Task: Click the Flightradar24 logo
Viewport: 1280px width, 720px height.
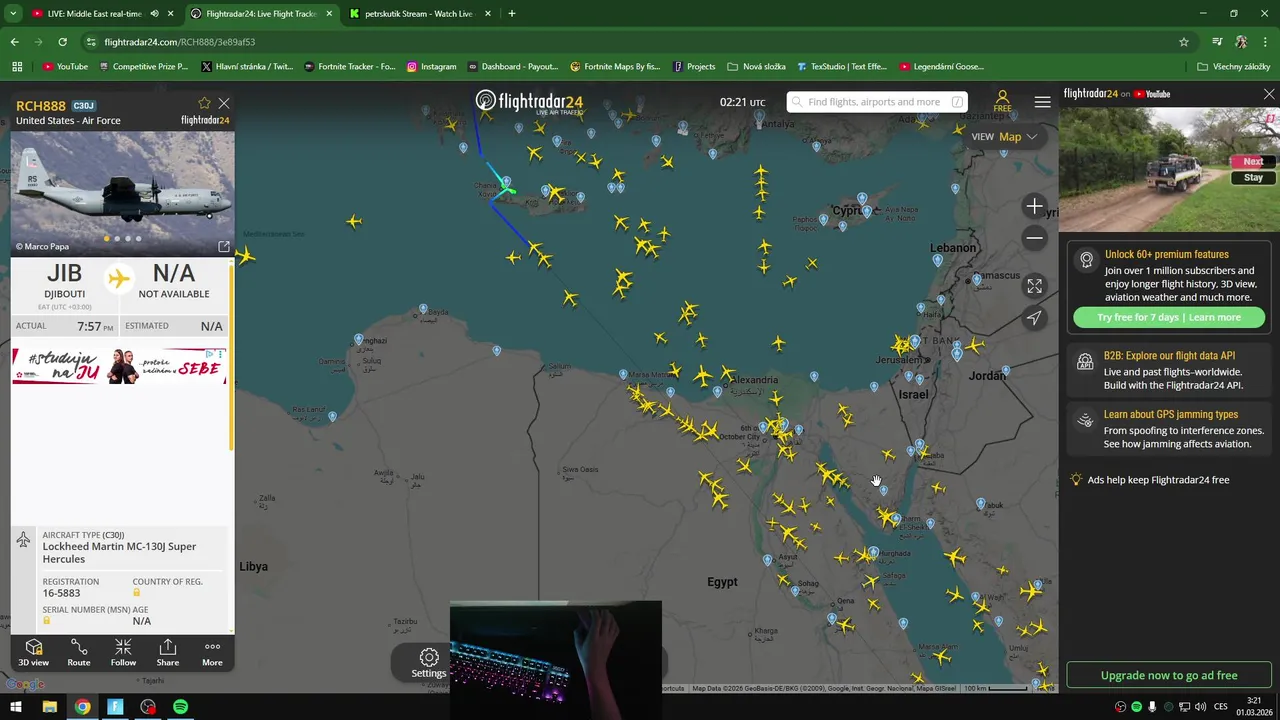Action: point(529,102)
